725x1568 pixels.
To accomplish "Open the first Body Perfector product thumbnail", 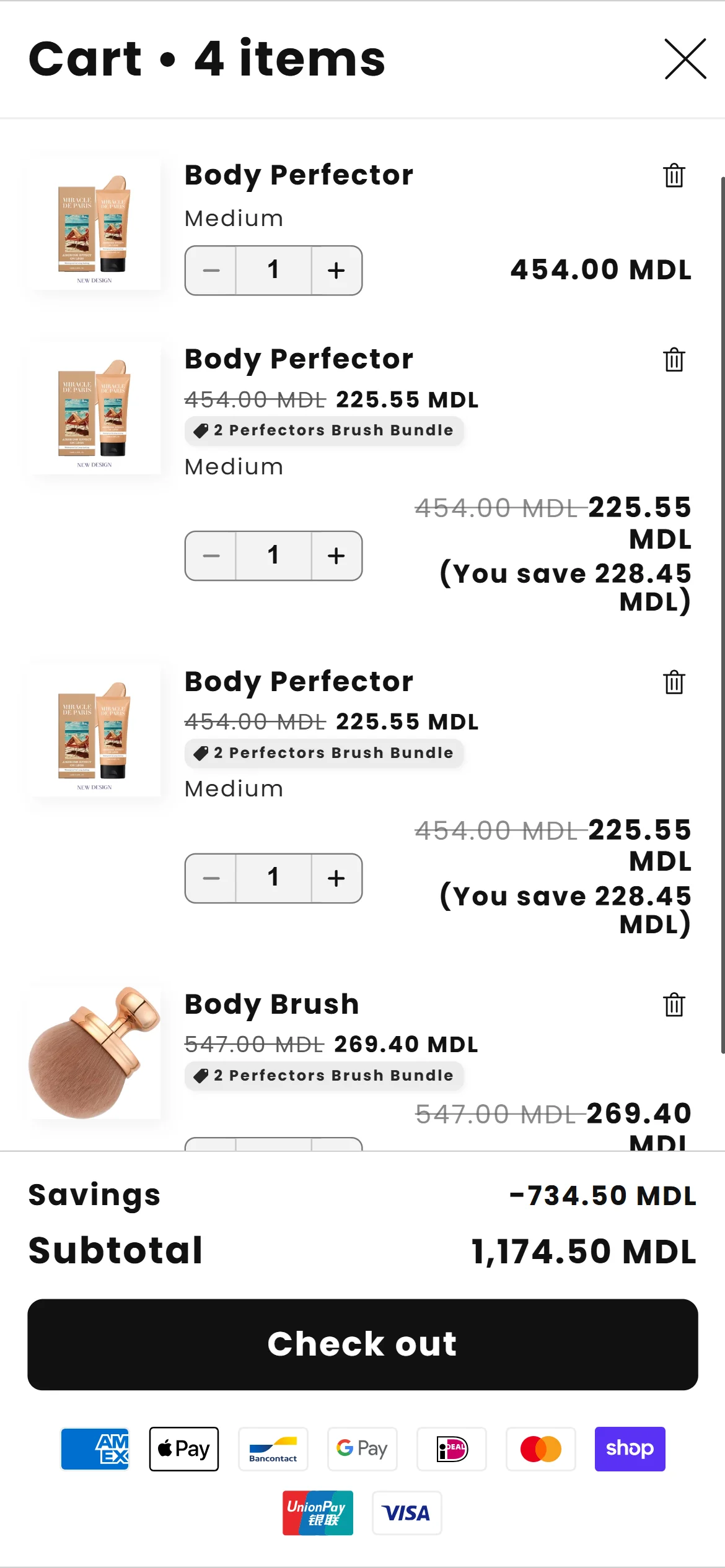I will [94, 224].
